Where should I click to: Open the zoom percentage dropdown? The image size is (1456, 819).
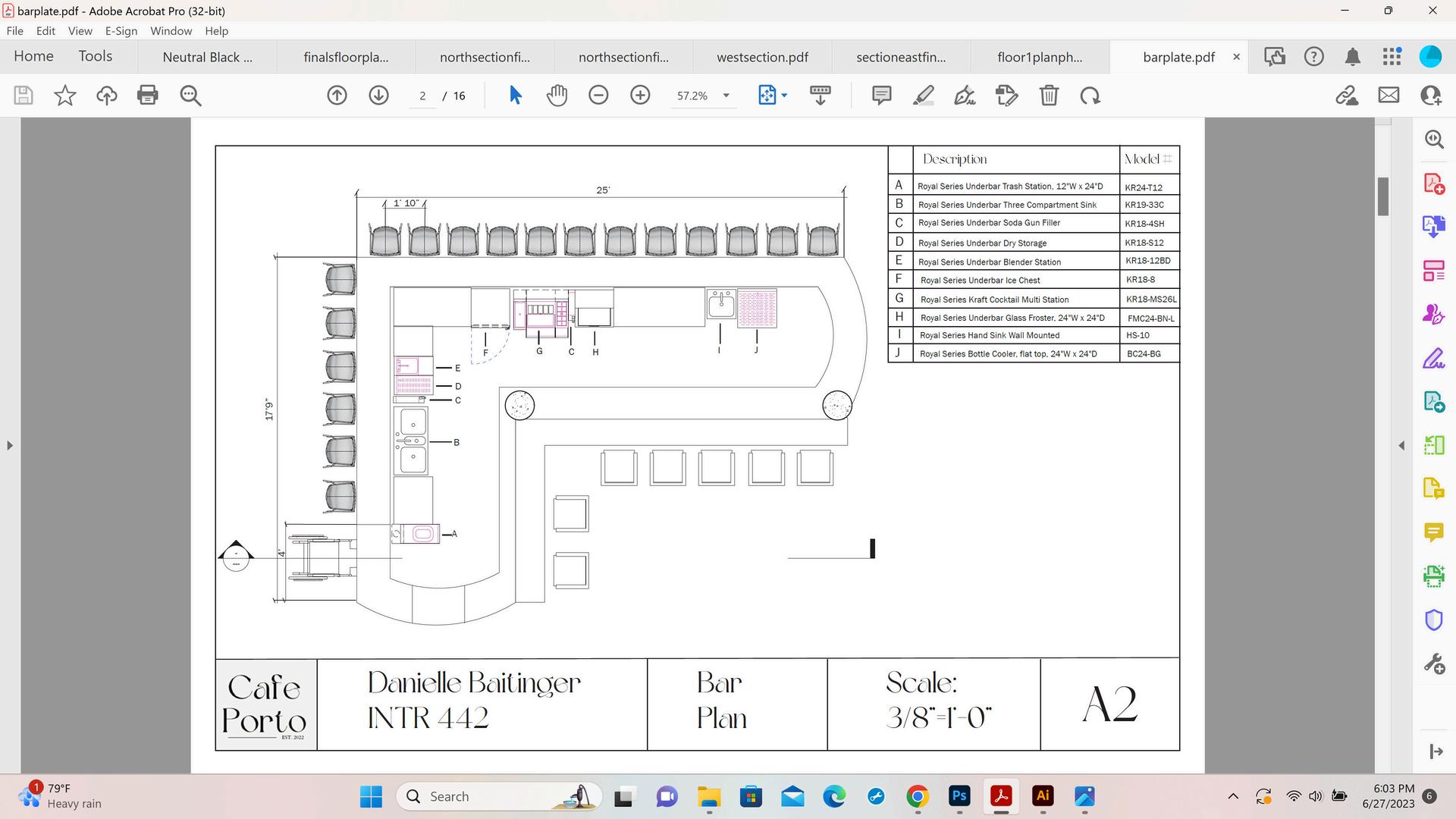(x=726, y=96)
